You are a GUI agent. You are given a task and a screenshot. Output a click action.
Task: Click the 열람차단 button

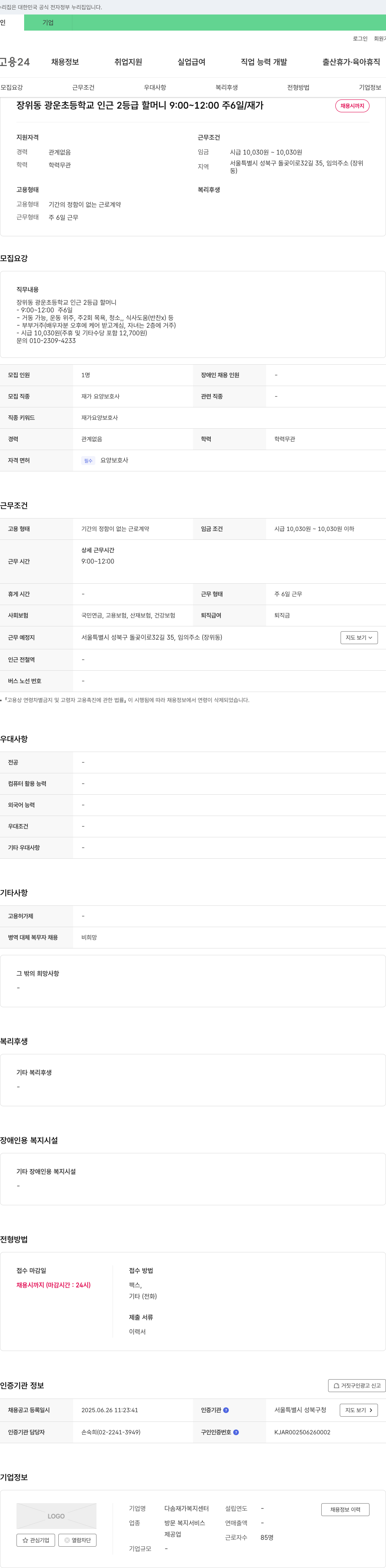[x=78, y=1539]
